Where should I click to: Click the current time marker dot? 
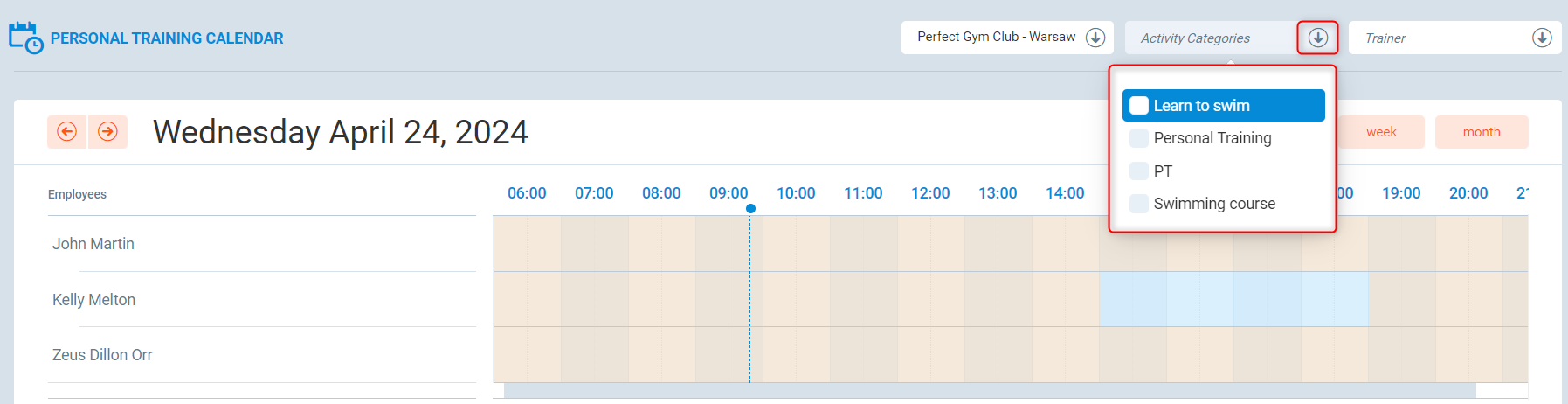(750, 209)
